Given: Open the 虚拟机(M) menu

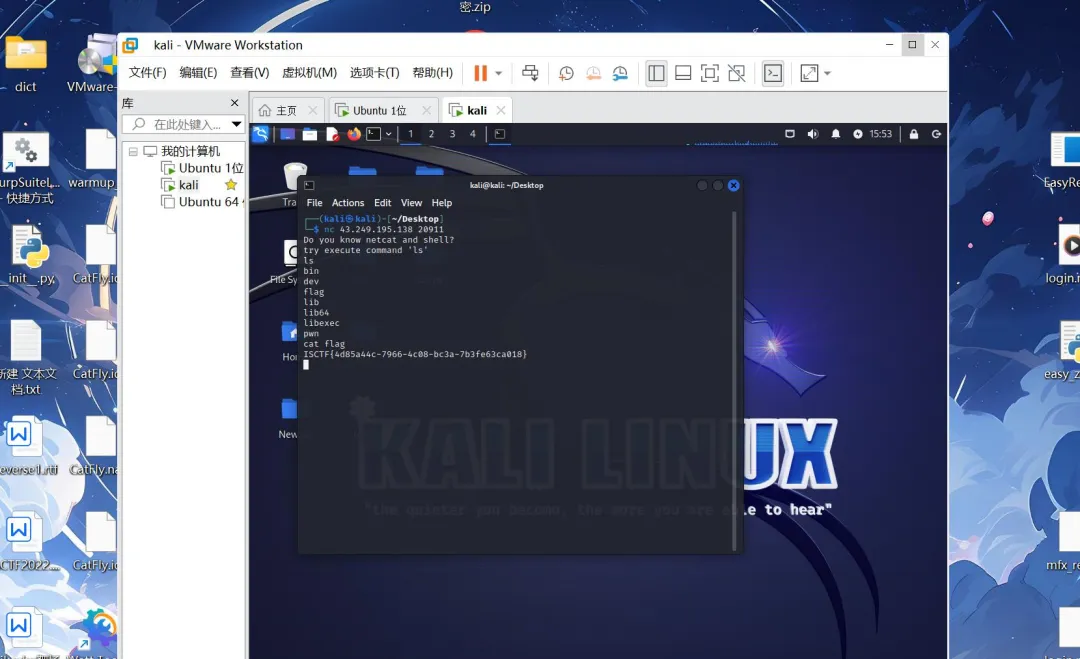Looking at the screenshot, I should pos(309,72).
